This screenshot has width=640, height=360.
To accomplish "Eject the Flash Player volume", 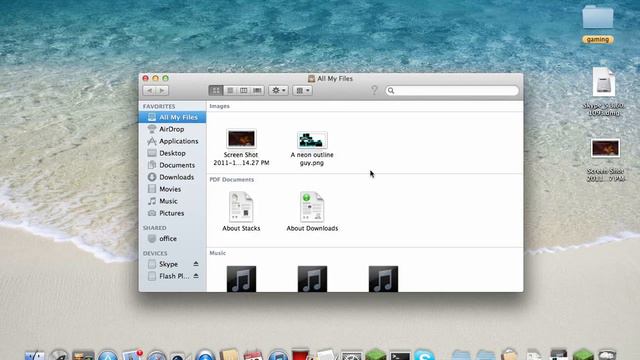I will (x=196, y=276).
